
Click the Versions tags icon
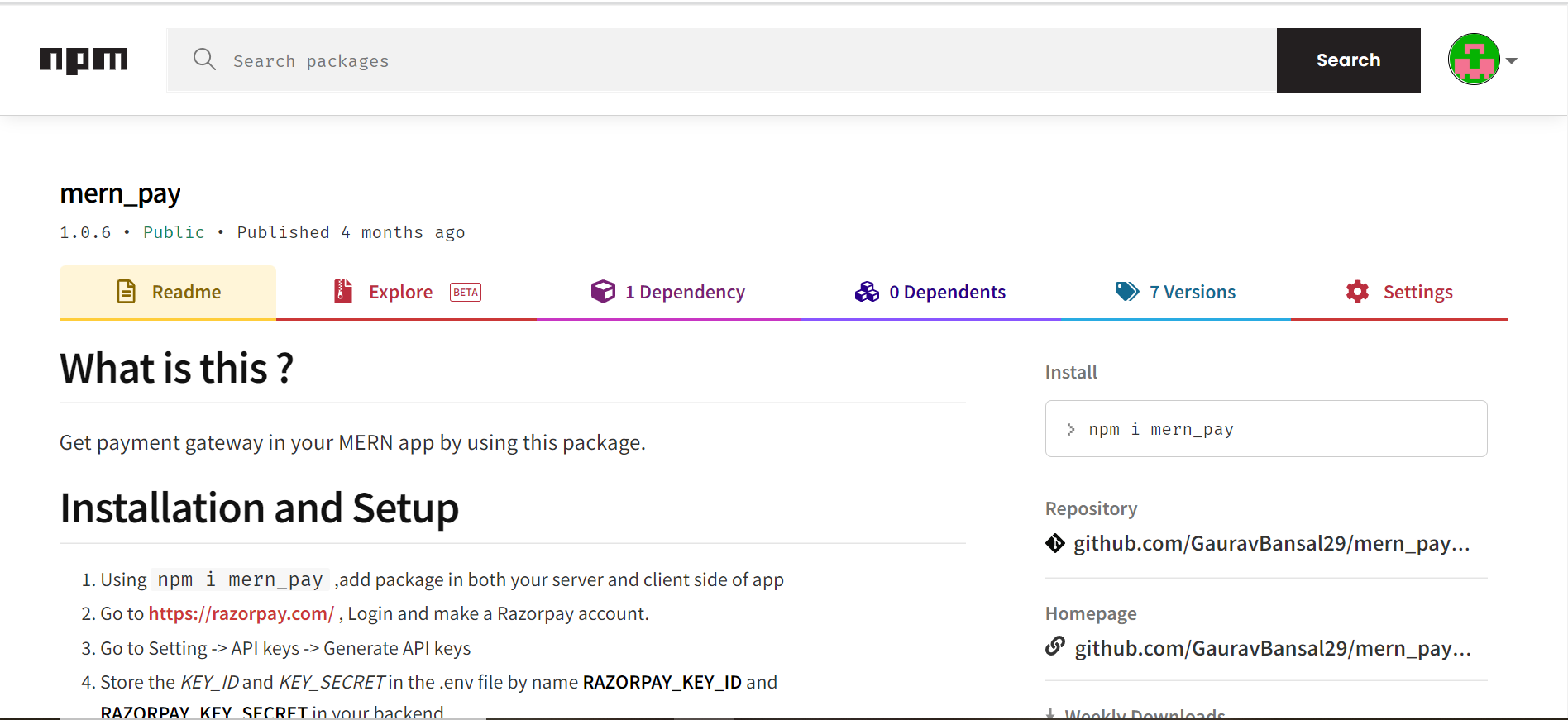tap(1127, 291)
